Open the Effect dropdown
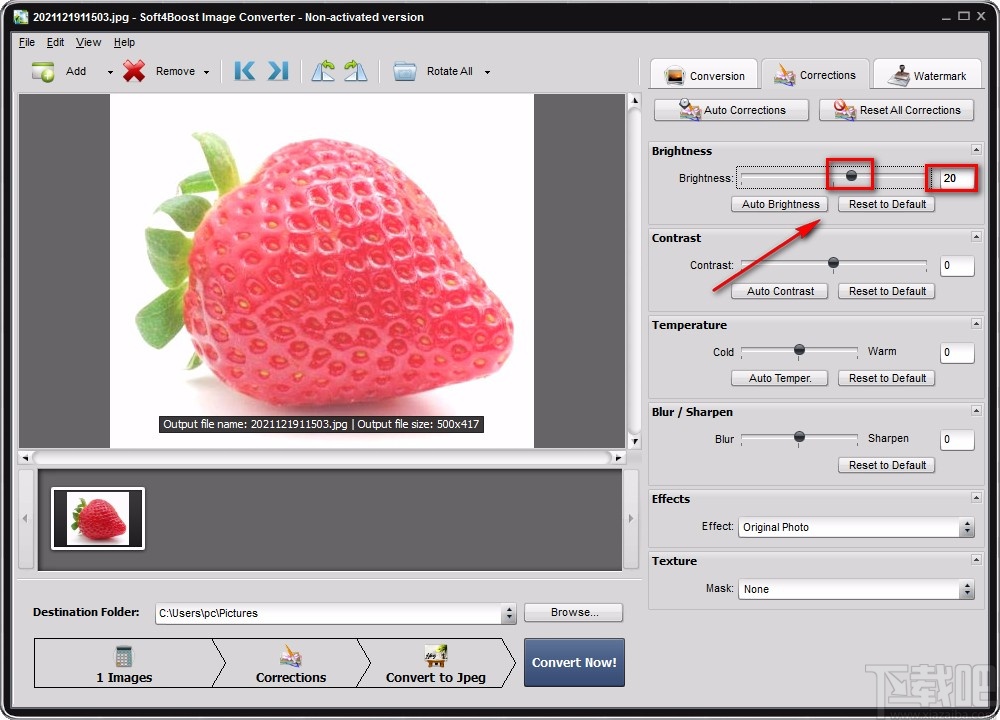This screenshot has height=720, width=1000. 966,527
